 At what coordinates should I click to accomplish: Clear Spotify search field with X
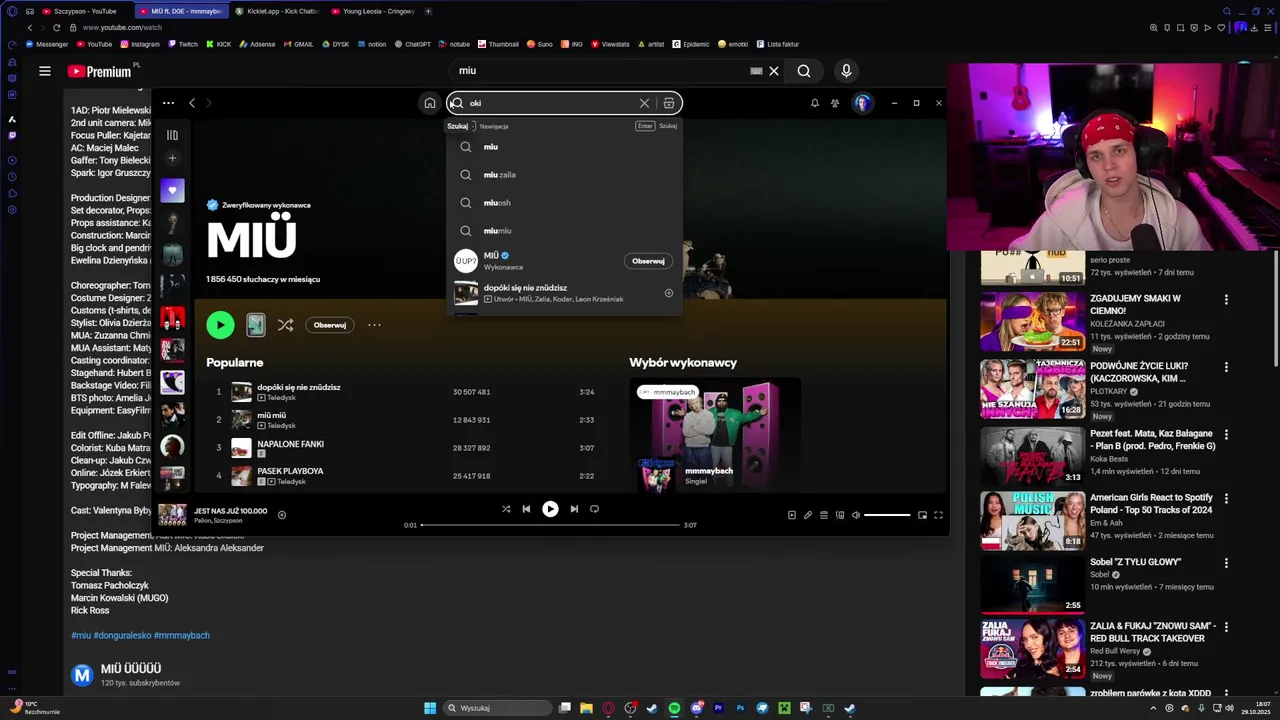point(644,103)
